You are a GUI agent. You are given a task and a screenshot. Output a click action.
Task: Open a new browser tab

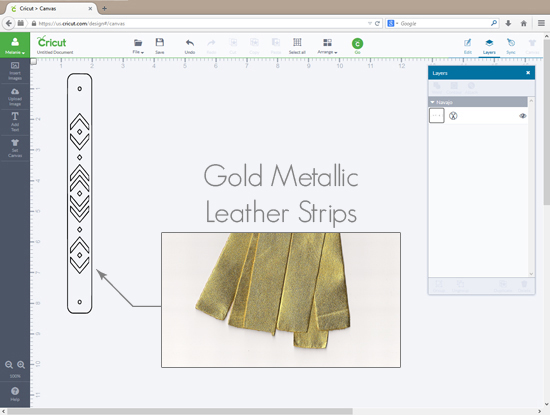(x=105, y=8)
